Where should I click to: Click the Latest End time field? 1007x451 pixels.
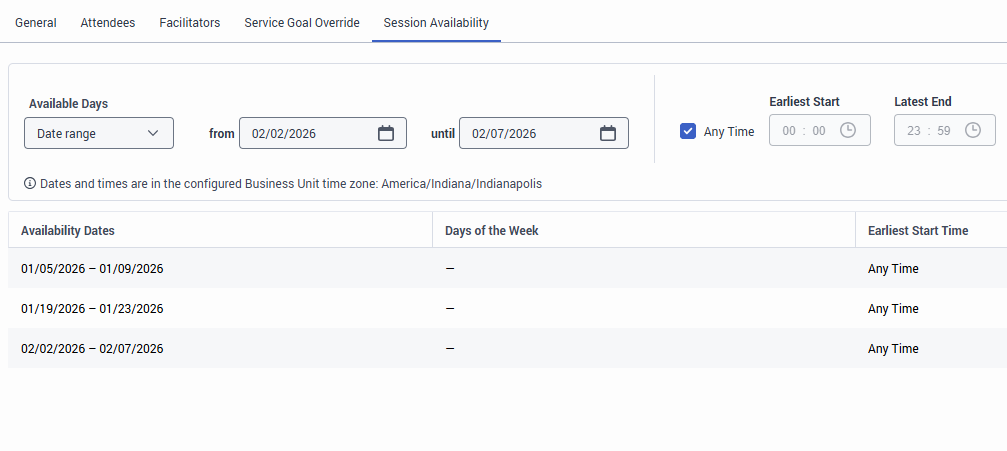[x=929, y=131]
